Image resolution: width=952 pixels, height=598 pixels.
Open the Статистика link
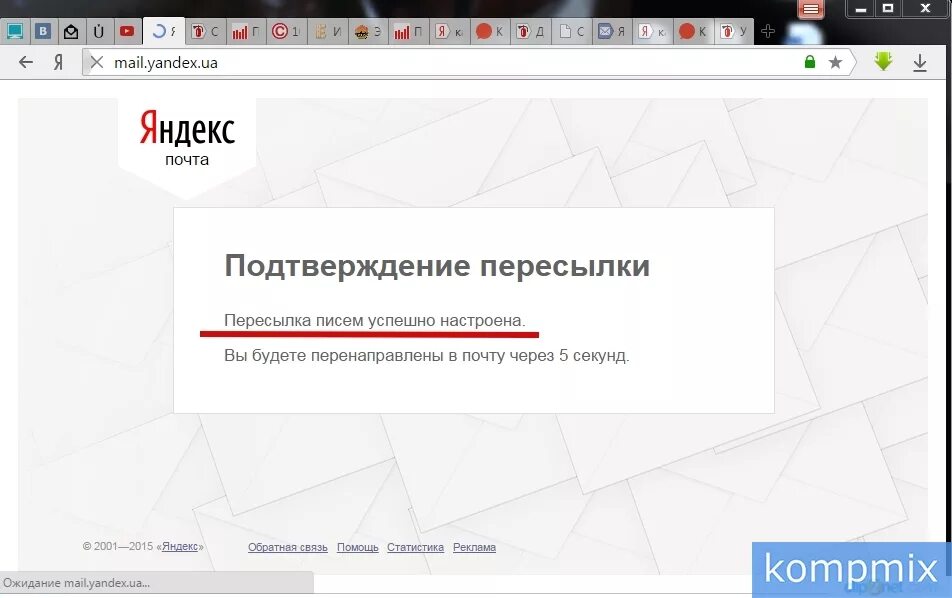click(415, 547)
